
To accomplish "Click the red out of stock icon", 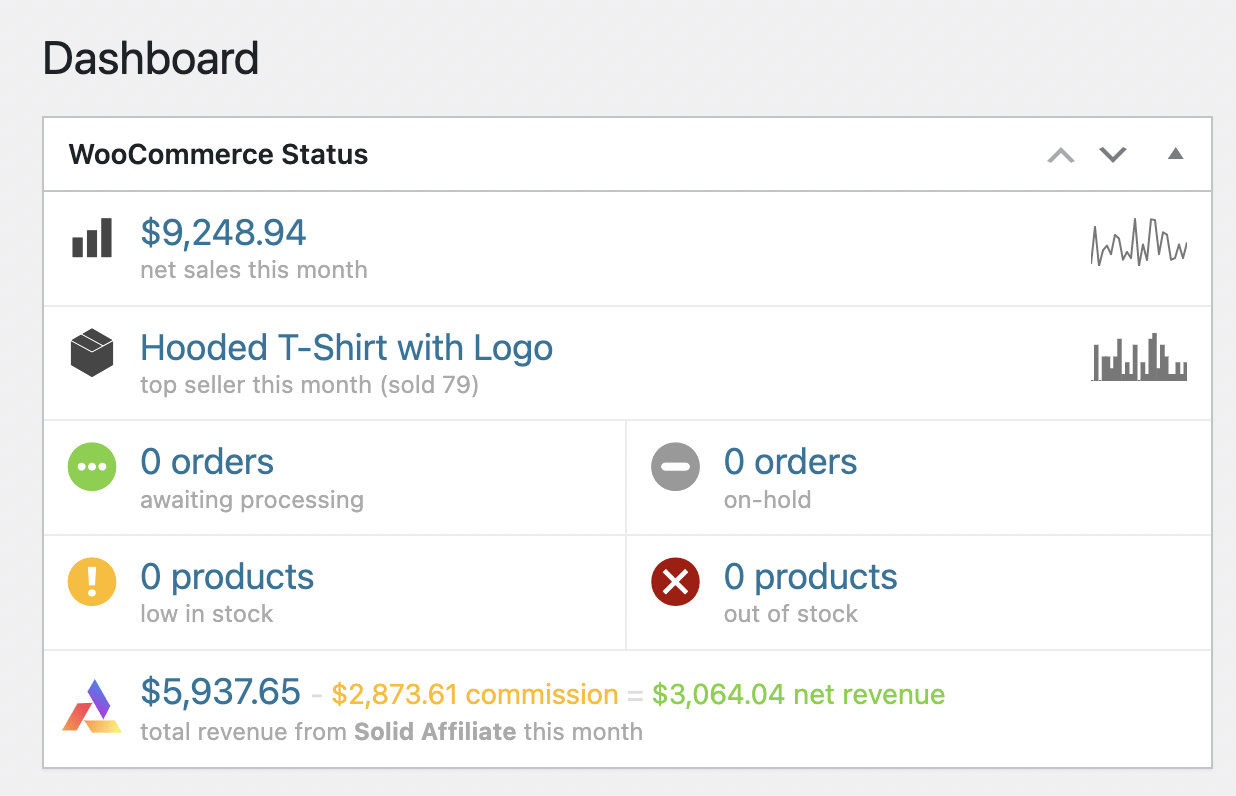I will tap(676, 581).
